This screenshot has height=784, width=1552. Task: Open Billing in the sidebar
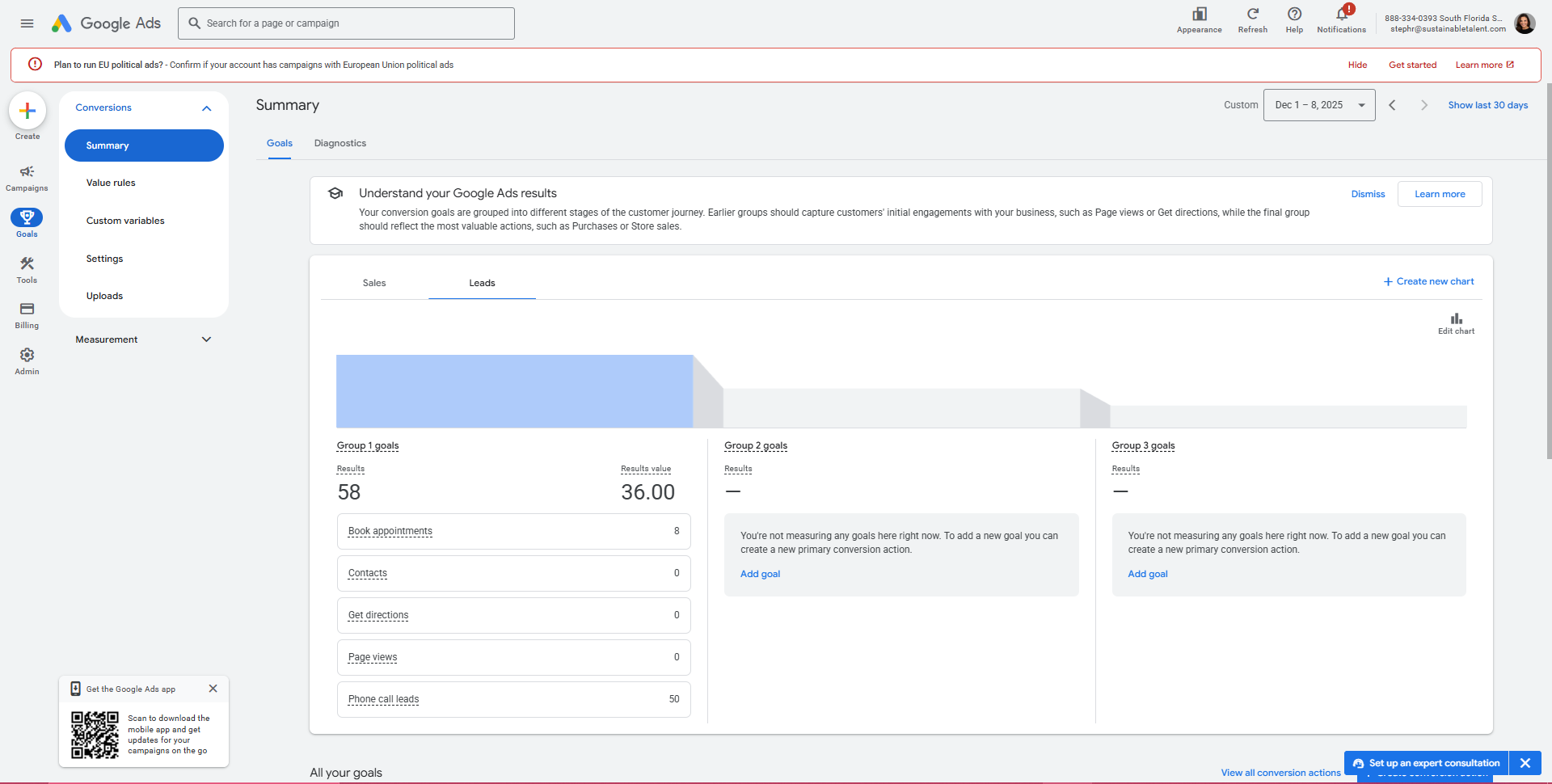point(27,315)
